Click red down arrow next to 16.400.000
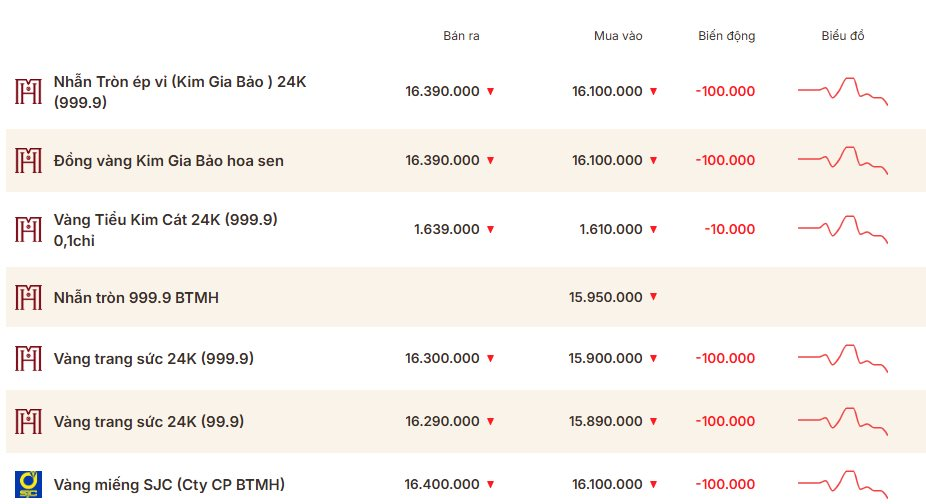Viewport: 926px width, 504px height. [490, 485]
